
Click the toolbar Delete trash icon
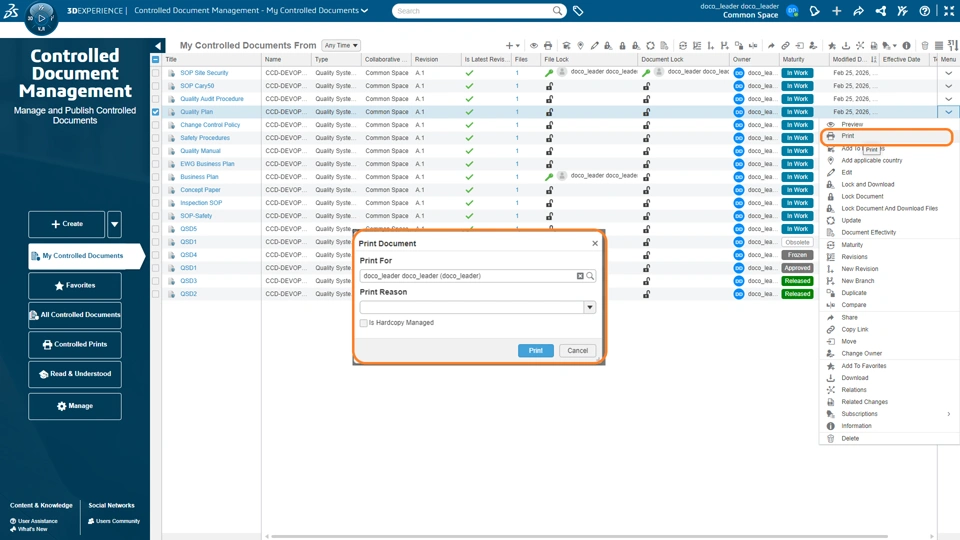tap(924, 45)
